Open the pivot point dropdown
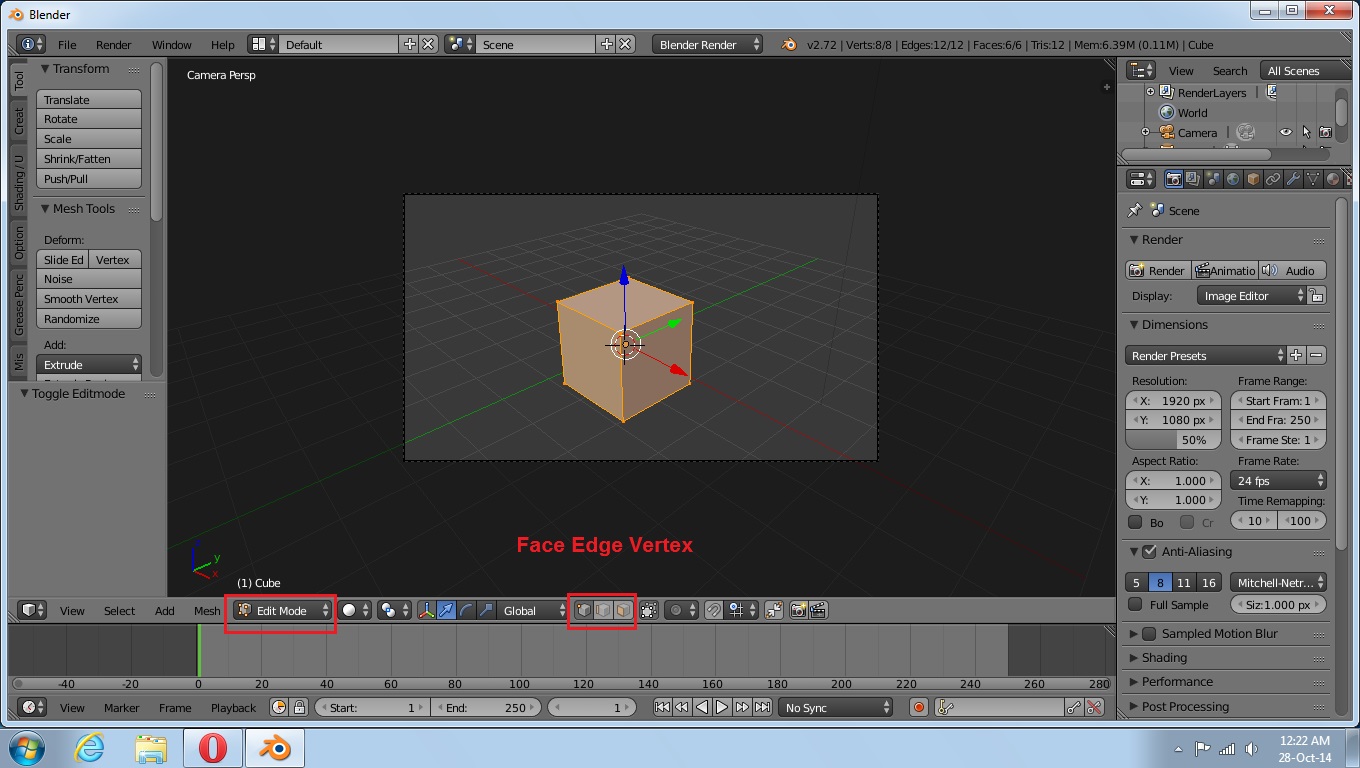The width and height of the screenshot is (1360, 768). tap(395, 610)
